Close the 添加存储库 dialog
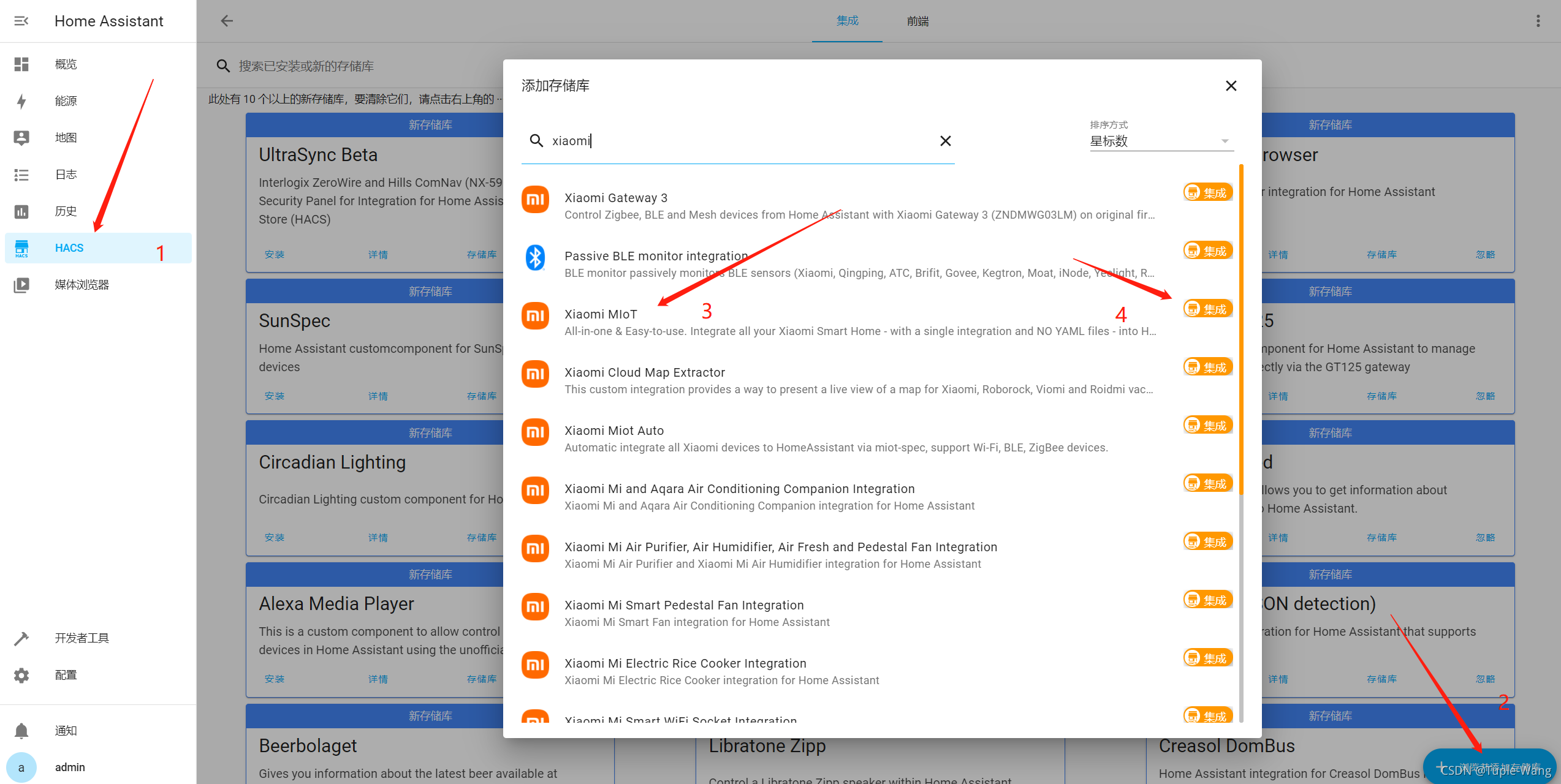This screenshot has height=784, width=1561. click(x=1231, y=86)
